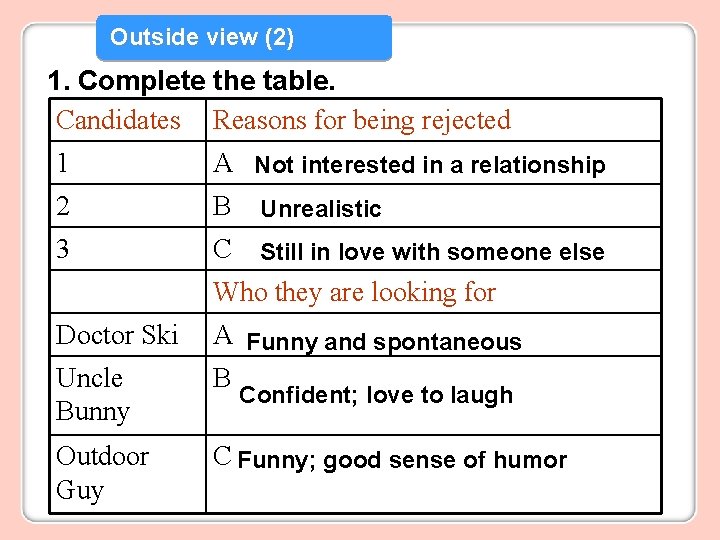Viewport: 720px width, 540px height.
Task: Select candidate 2 cell
Action: [128, 206]
